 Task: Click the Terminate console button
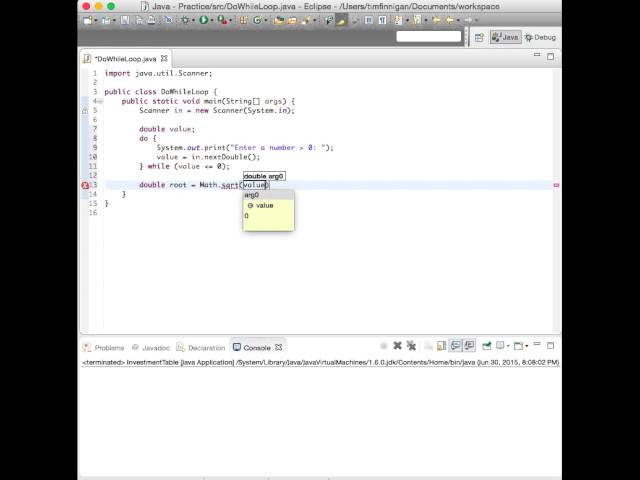click(x=384, y=346)
